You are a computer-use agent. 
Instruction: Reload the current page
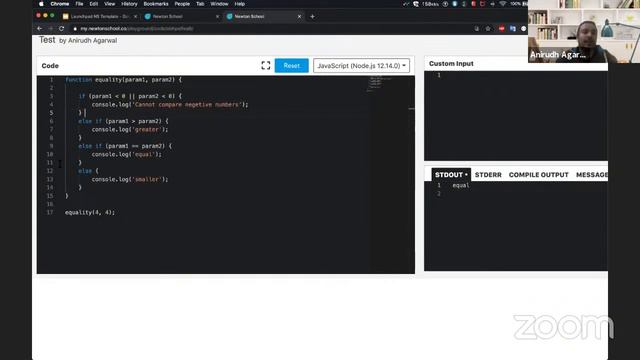(x=62, y=29)
